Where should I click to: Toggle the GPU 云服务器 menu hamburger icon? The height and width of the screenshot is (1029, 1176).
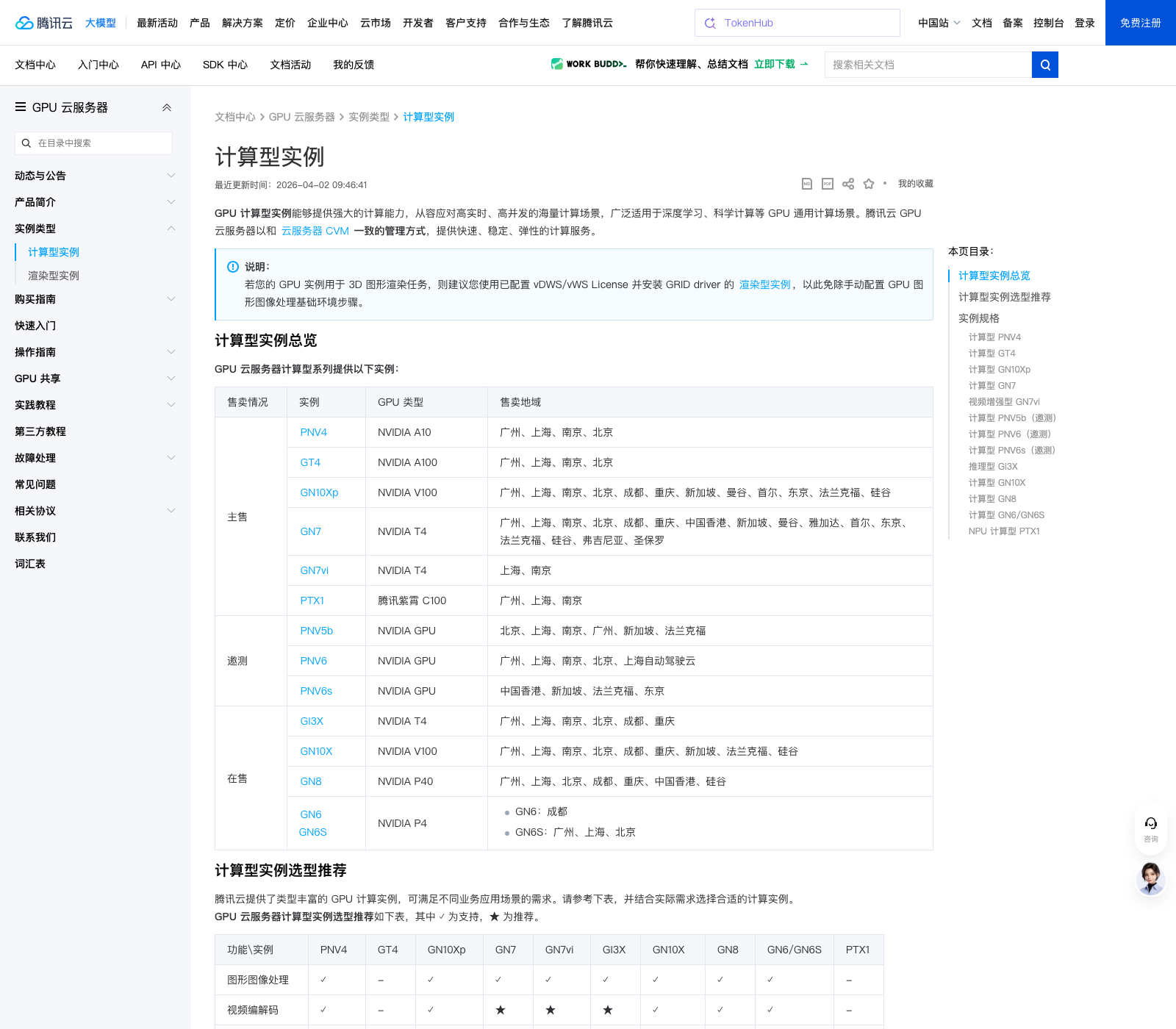point(21,107)
